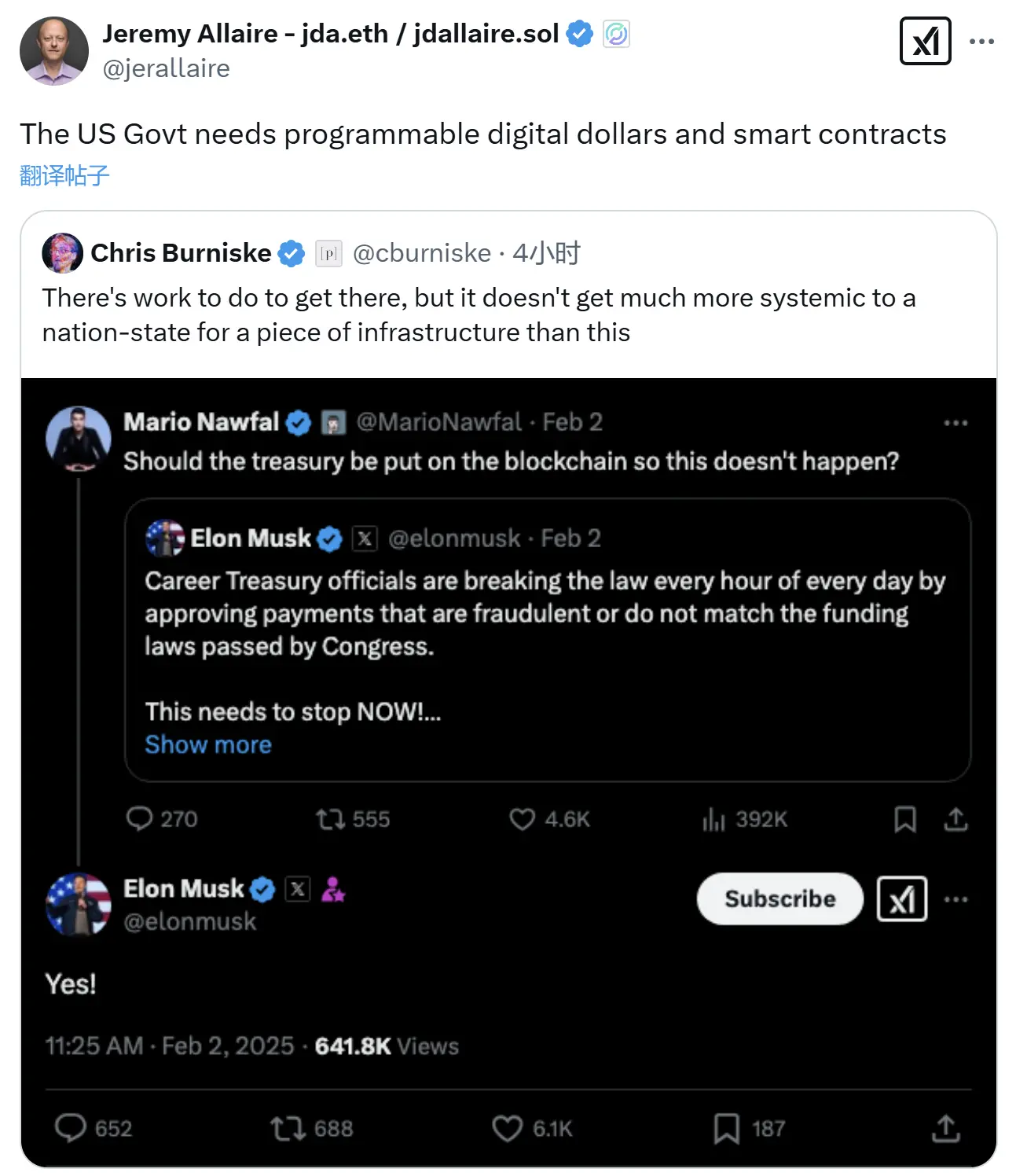Open the Grok analysis icon top right

[926, 41]
